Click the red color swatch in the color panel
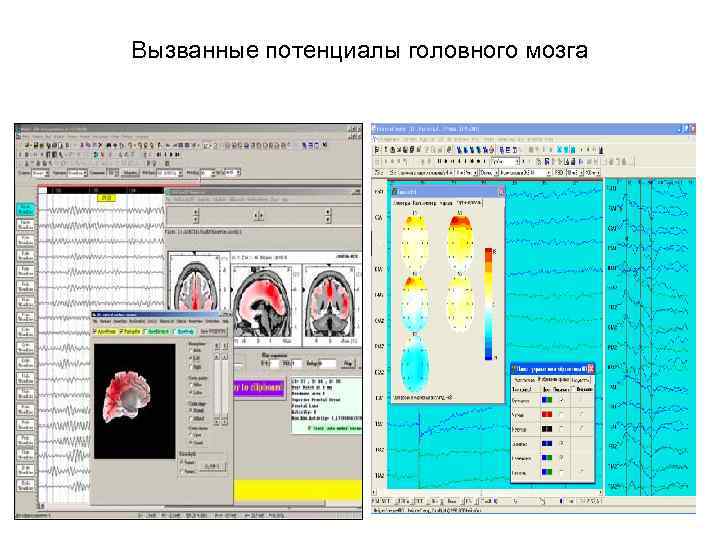720x540 pixels. (547, 414)
